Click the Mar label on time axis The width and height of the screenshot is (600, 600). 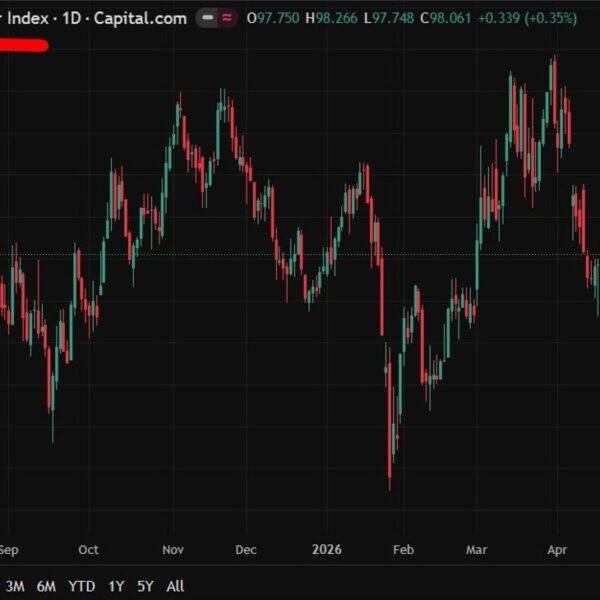tap(476, 549)
